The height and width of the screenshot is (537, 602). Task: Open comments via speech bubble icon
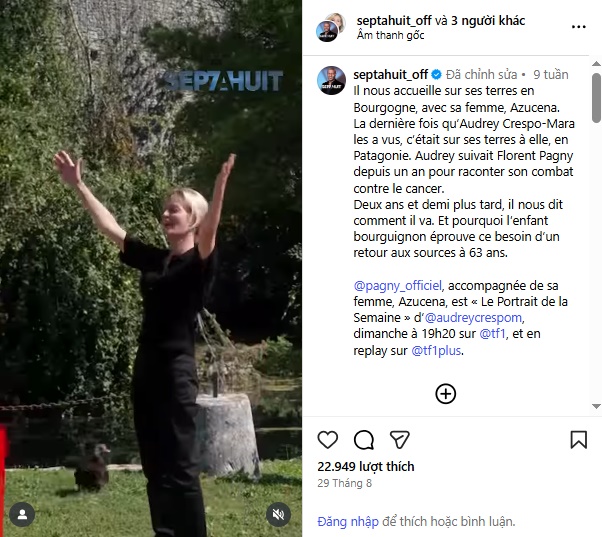(x=364, y=440)
